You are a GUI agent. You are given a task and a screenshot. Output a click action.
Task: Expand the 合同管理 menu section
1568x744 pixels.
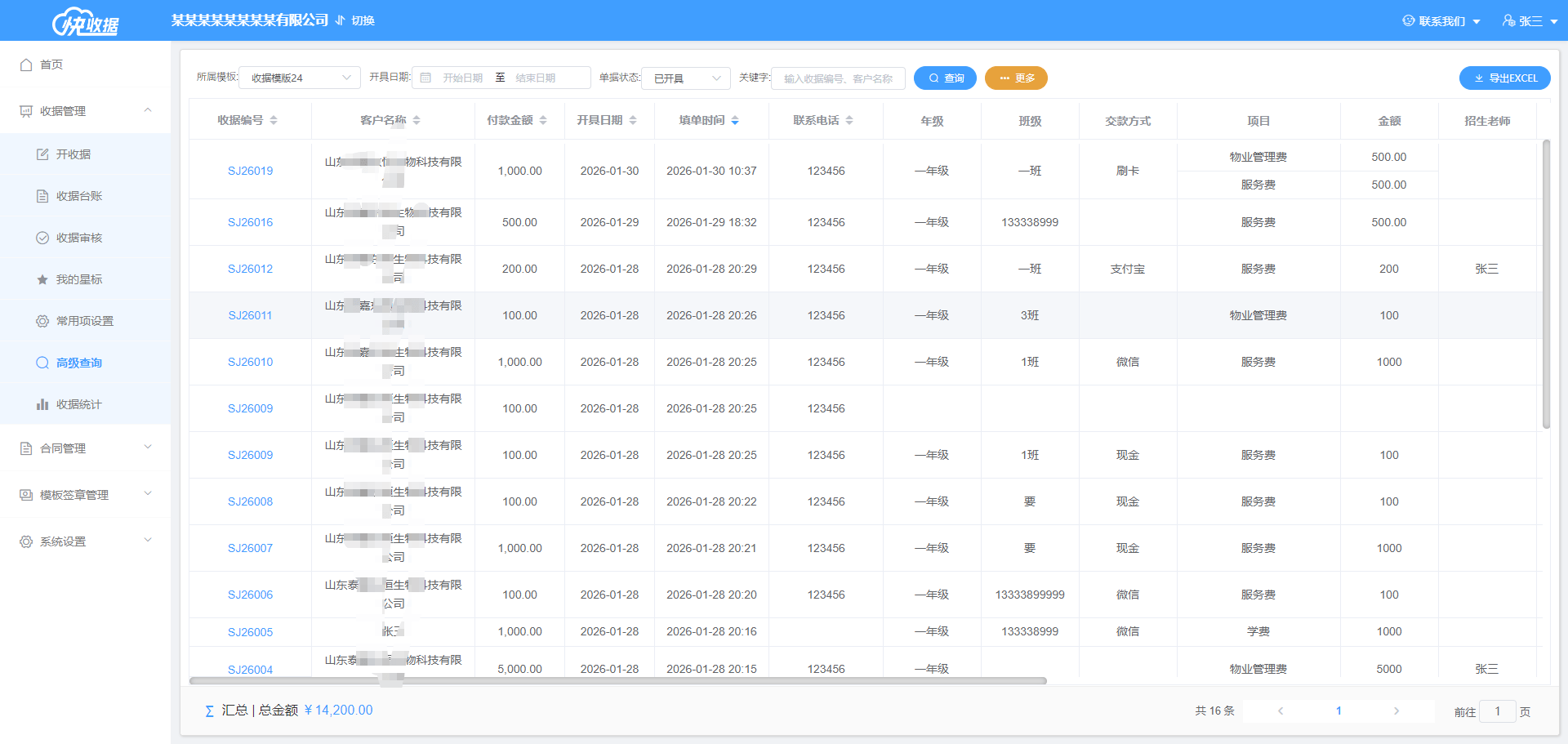coord(85,448)
